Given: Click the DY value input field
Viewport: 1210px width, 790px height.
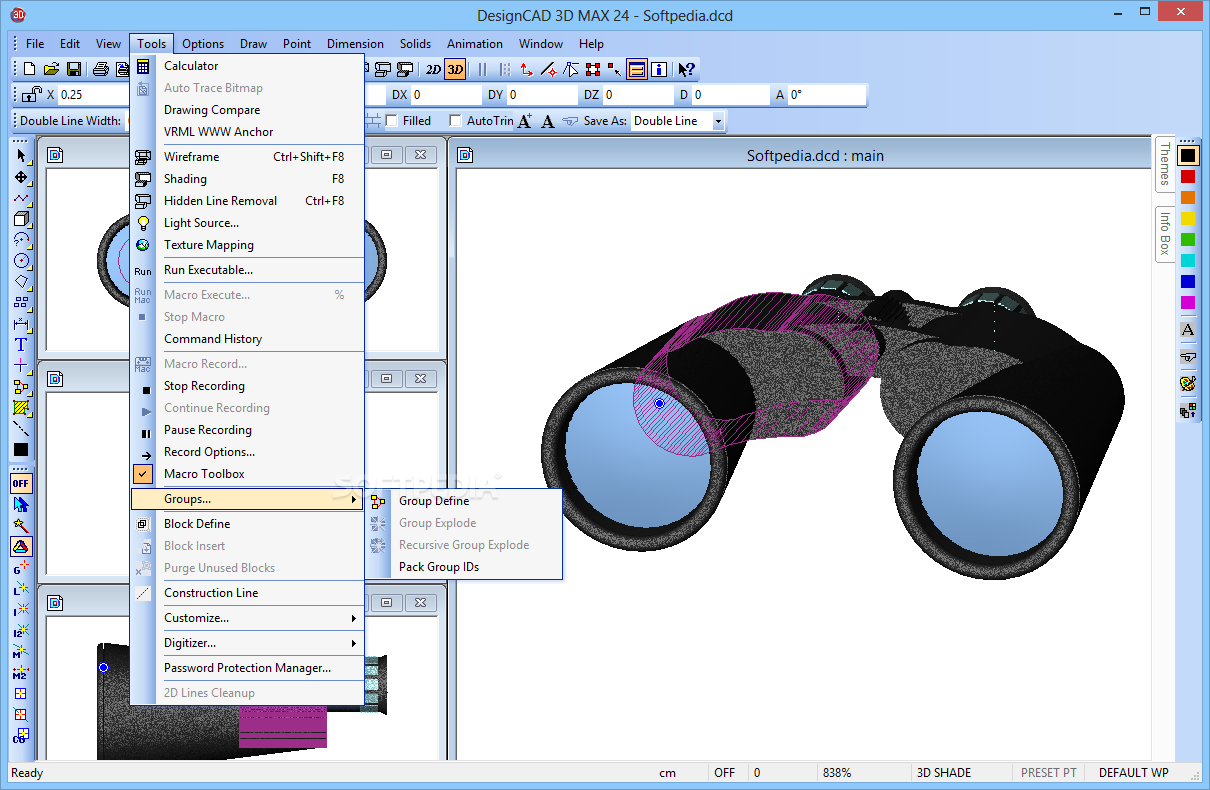Looking at the screenshot, I should 543,95.
